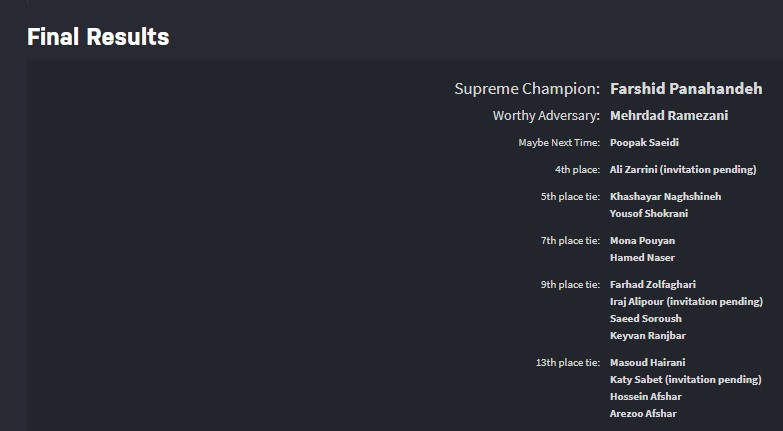783x431 pixels.
Task: Open Farhad Zolfaghari's entry
Action: pos(653,285)
